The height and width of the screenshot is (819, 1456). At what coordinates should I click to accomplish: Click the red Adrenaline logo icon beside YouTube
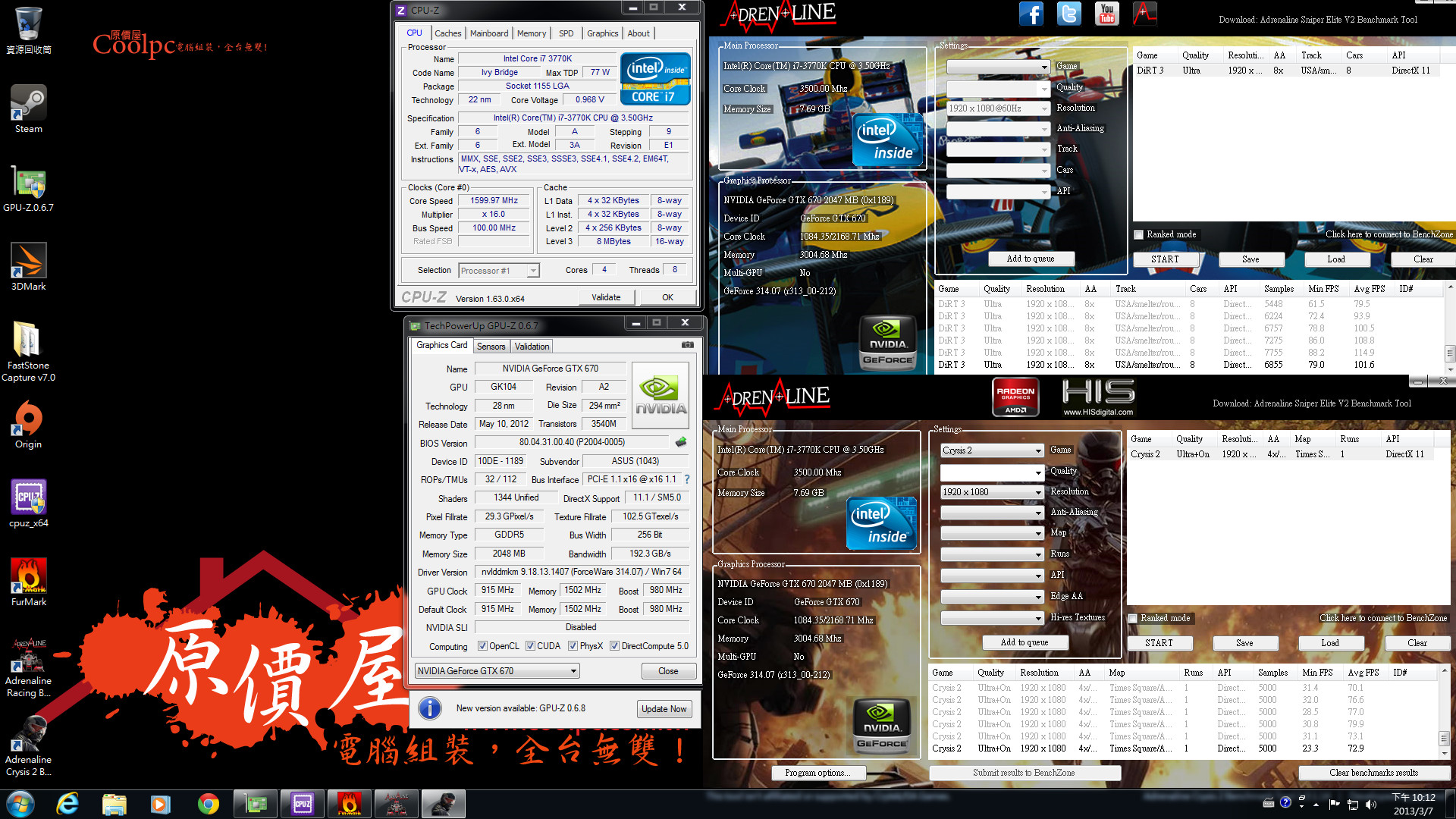point(1144,14)
